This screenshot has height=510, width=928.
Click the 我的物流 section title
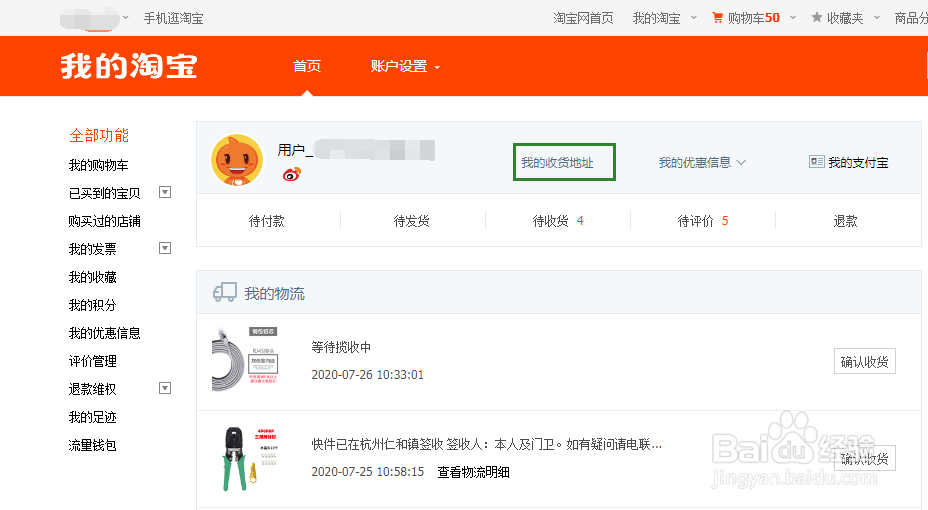tap(275, 293)
